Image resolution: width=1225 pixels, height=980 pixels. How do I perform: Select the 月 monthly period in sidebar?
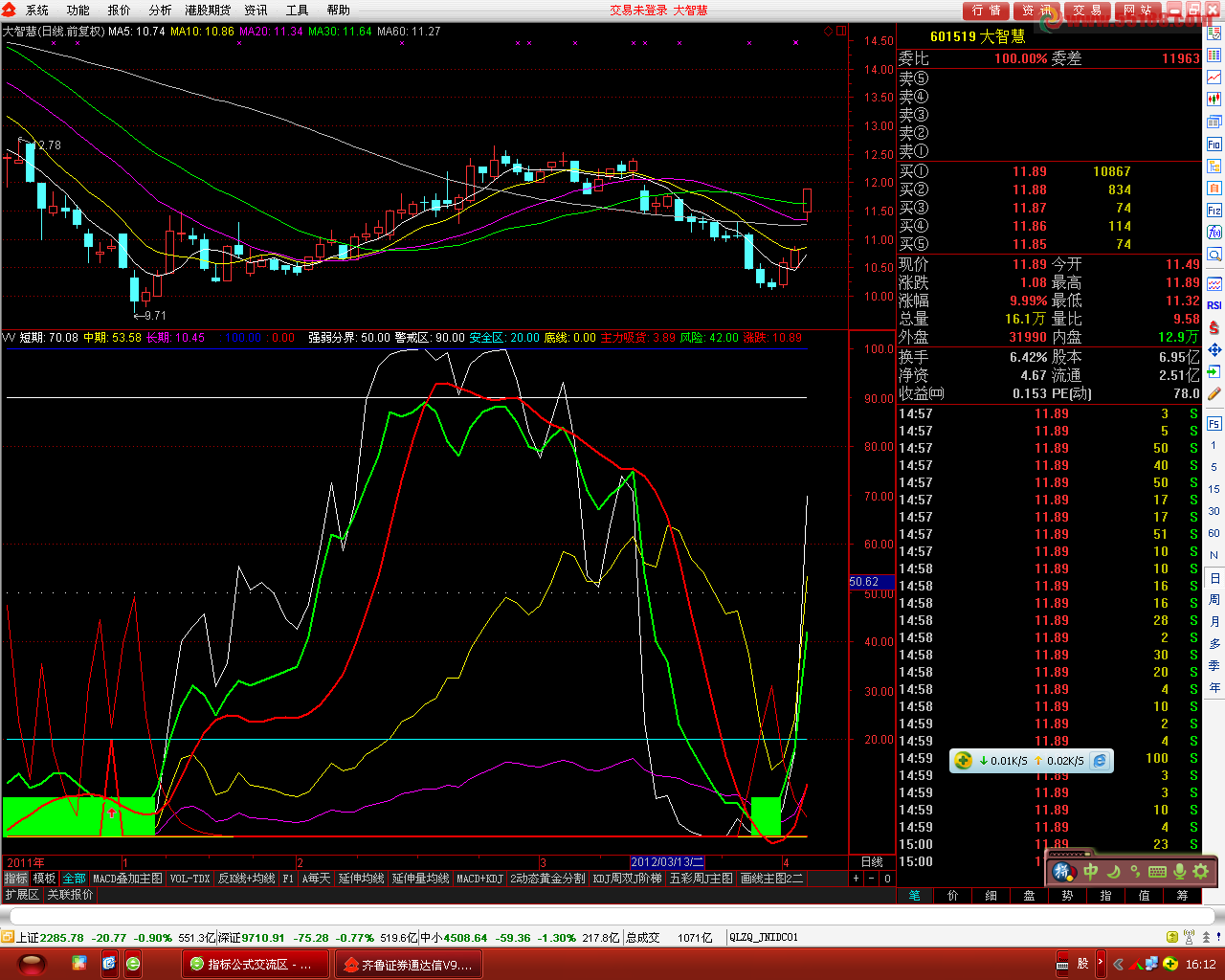click(x=1214, y=621)
